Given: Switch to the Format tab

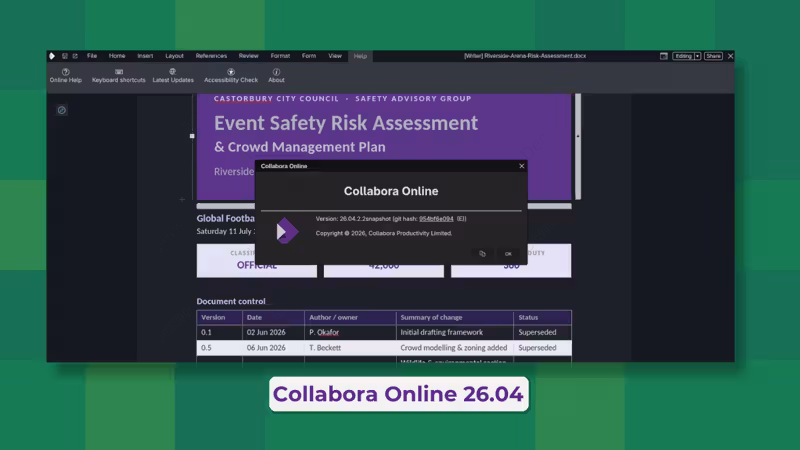Looking at the screenshot, I should (280, 56).
